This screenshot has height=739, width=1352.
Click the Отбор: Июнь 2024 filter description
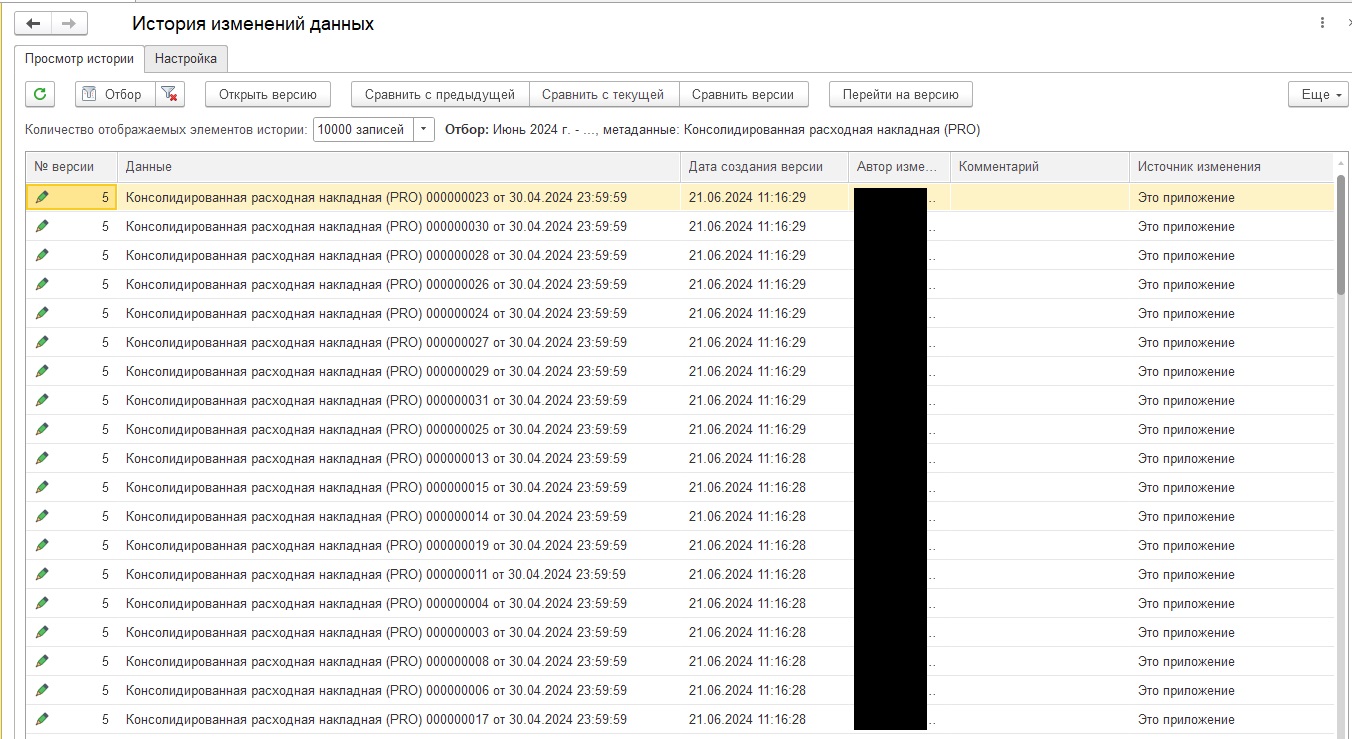(x=712, y=130)
